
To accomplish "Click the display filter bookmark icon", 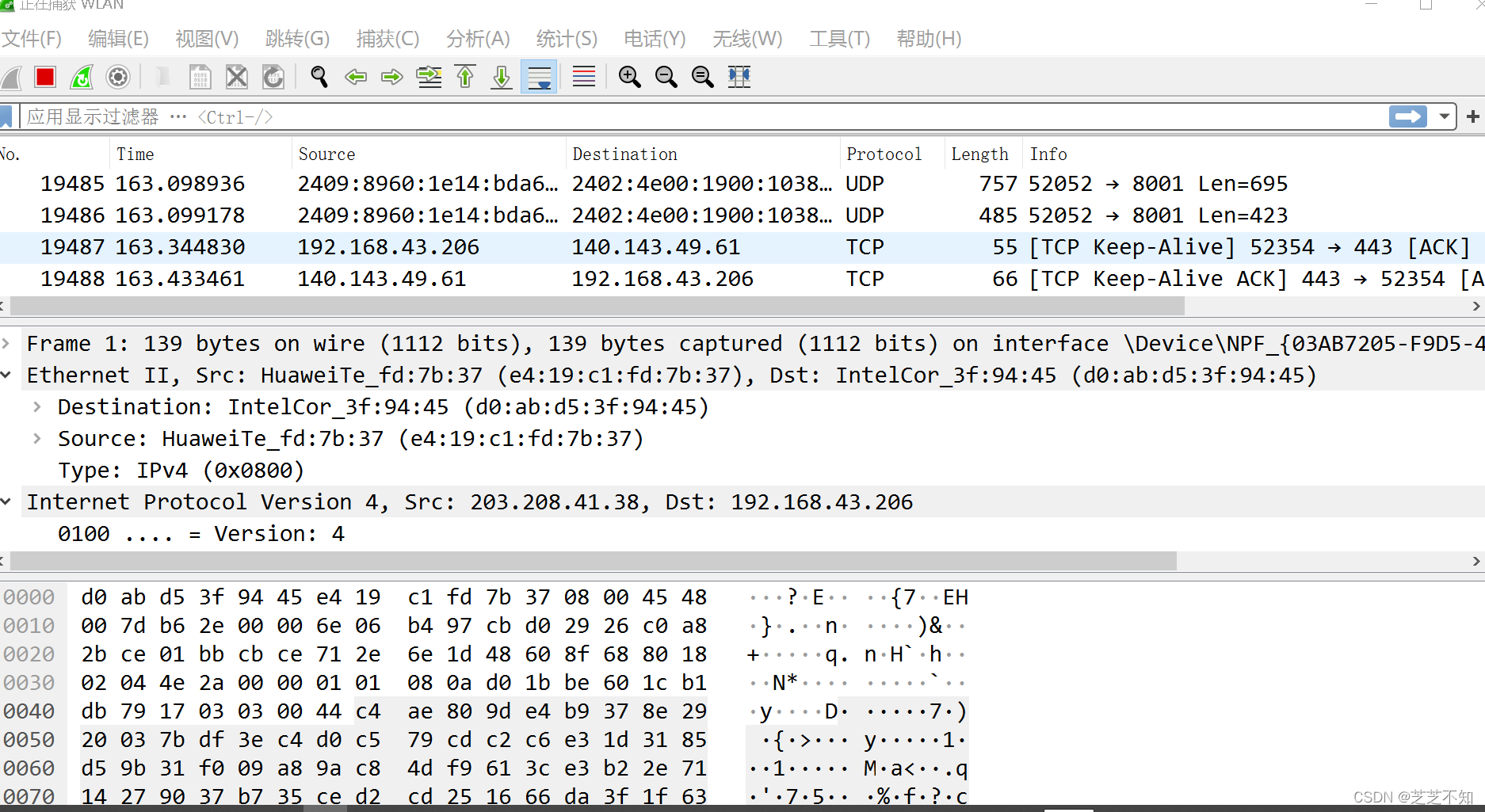I will 6,117.
